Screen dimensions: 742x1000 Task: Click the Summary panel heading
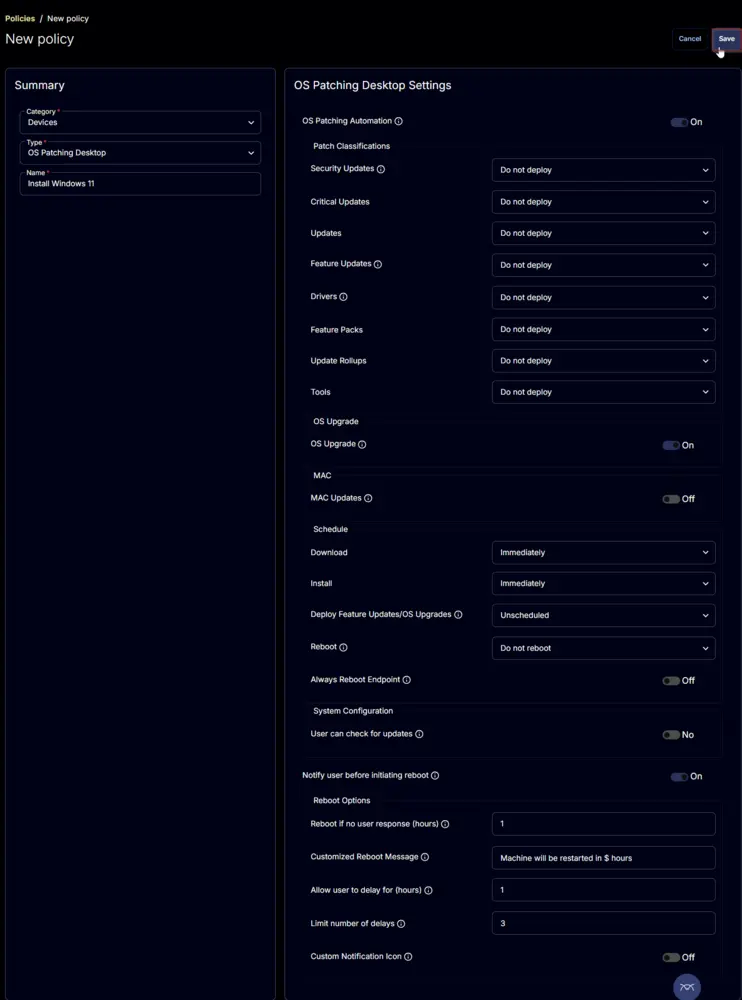point(40,85)
